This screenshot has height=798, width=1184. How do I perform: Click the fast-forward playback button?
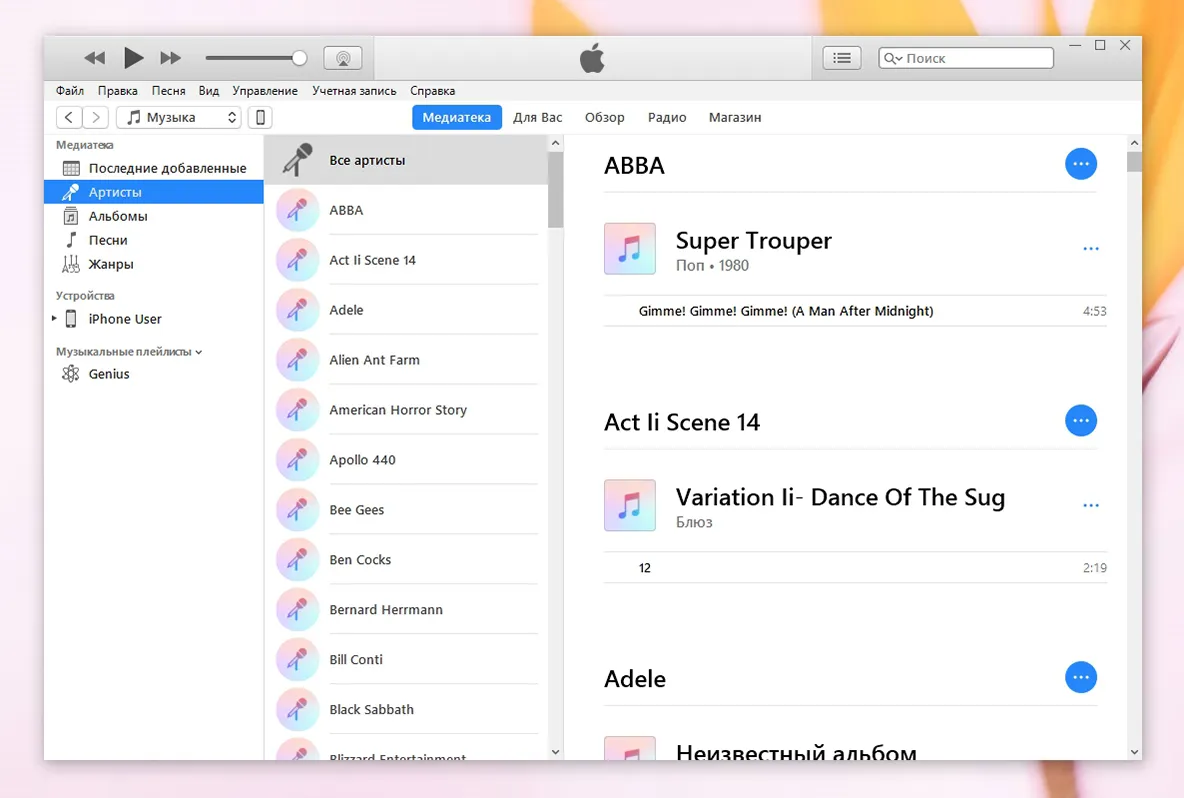coord(171,58)
